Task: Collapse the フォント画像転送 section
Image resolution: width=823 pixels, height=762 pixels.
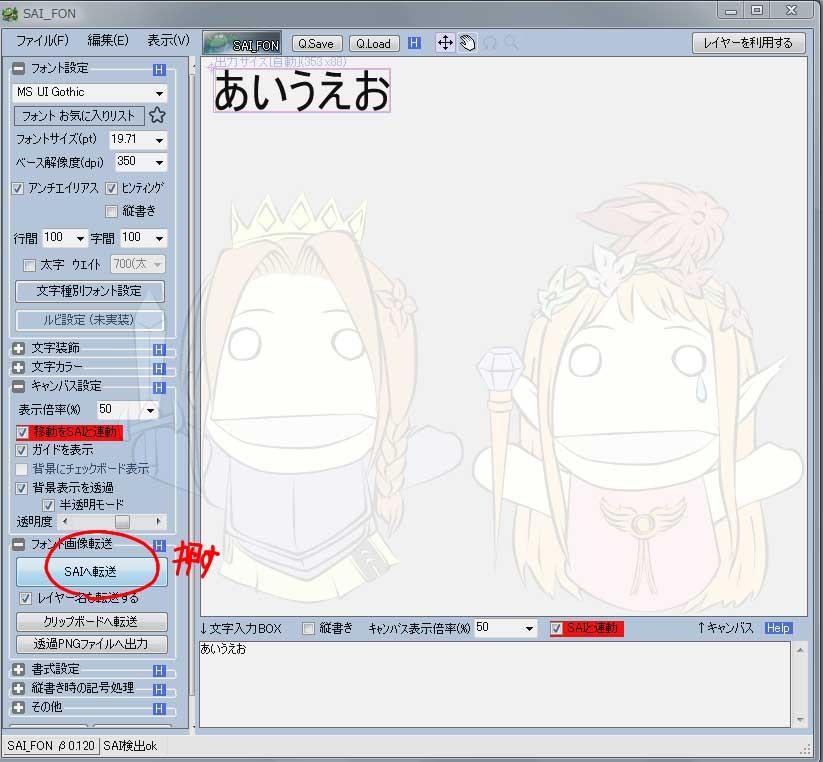Action: (18, 545)
